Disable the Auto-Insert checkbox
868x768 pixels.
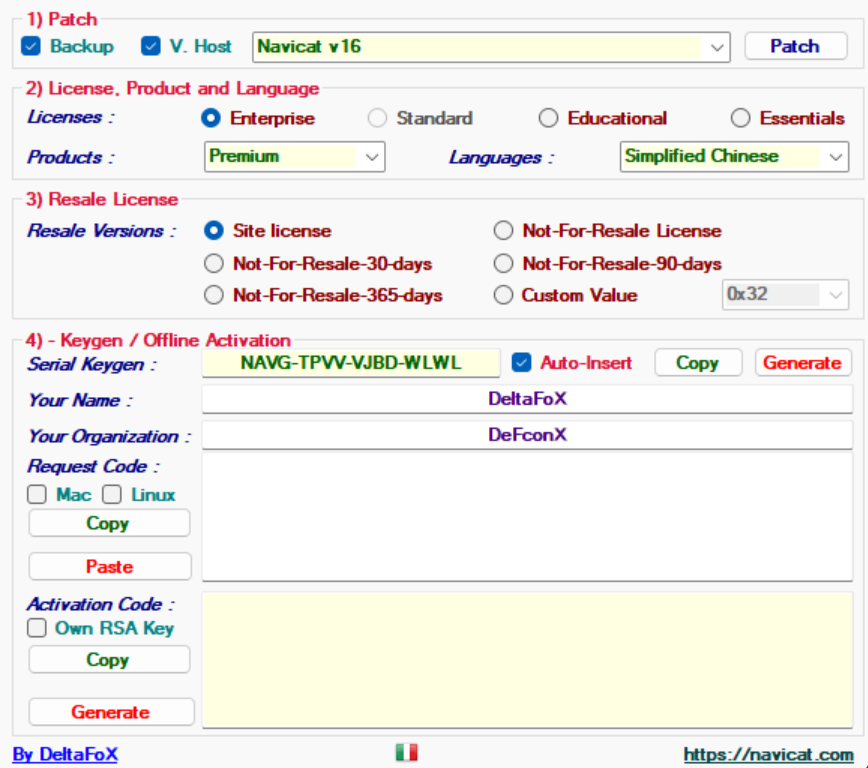click(x=521, y=362)
